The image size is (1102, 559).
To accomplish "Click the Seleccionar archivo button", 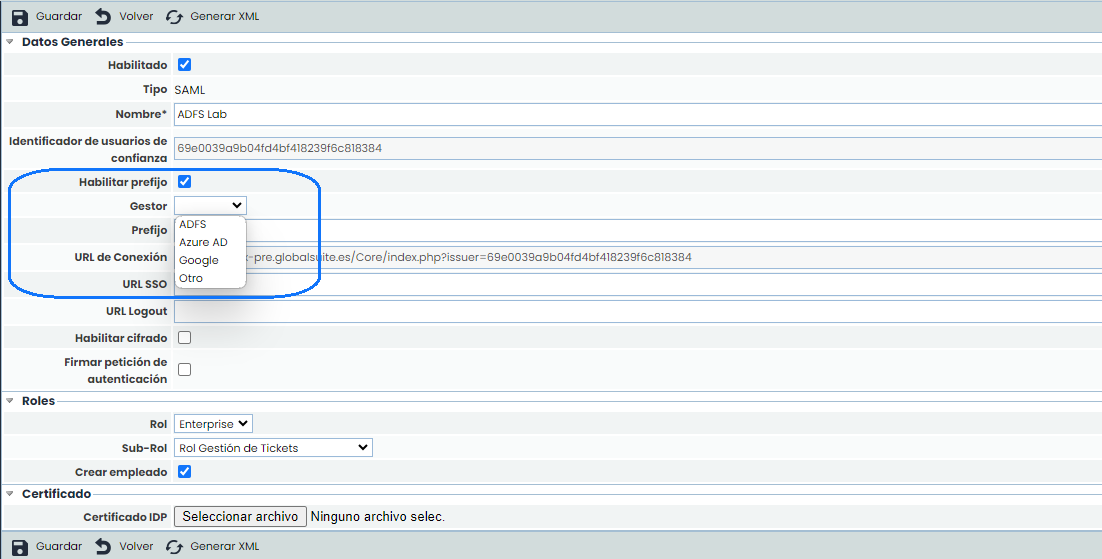I will pyautogui.click(x=240, y=517).
